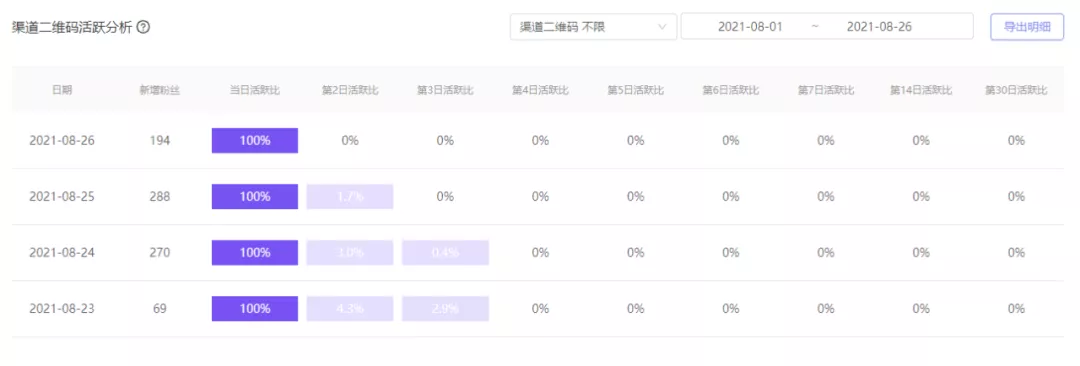Click the 第14日活跃比 column header
The width and height of the screenshot is (1080, 366).
pyautogui.click(x=921, y=90)
